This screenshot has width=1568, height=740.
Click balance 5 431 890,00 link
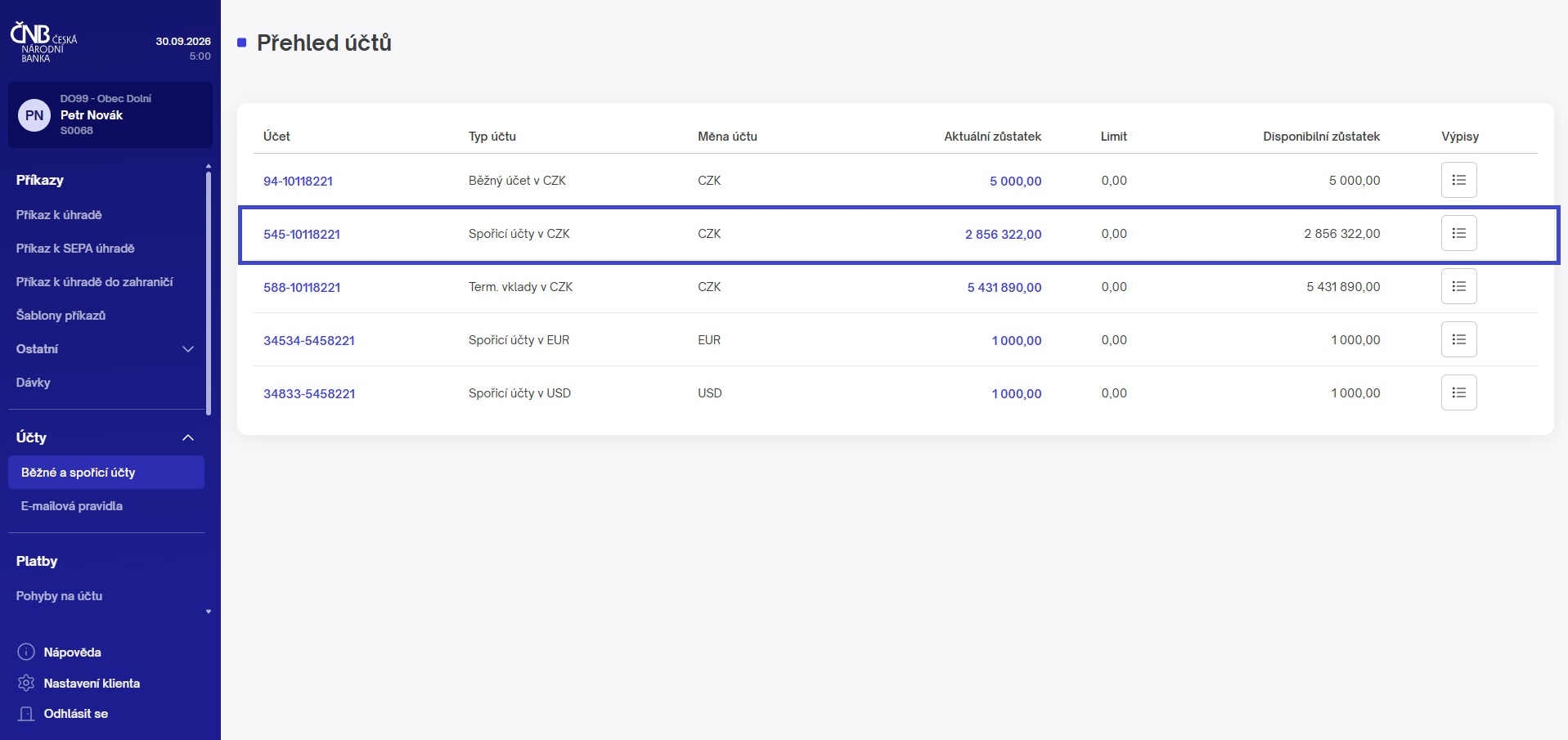tap(1004, 287)
